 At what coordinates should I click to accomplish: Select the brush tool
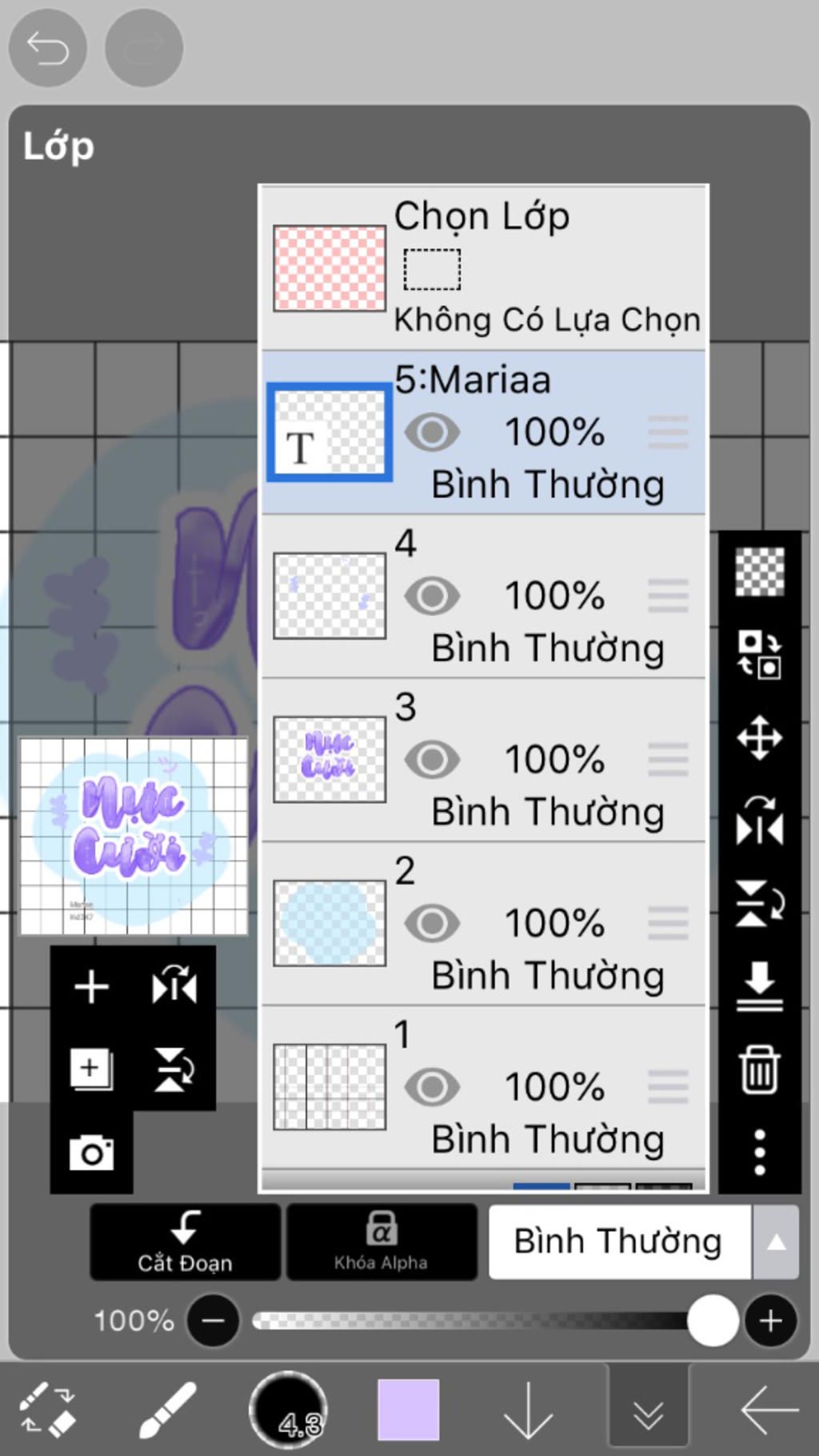tap(167, 1411)
